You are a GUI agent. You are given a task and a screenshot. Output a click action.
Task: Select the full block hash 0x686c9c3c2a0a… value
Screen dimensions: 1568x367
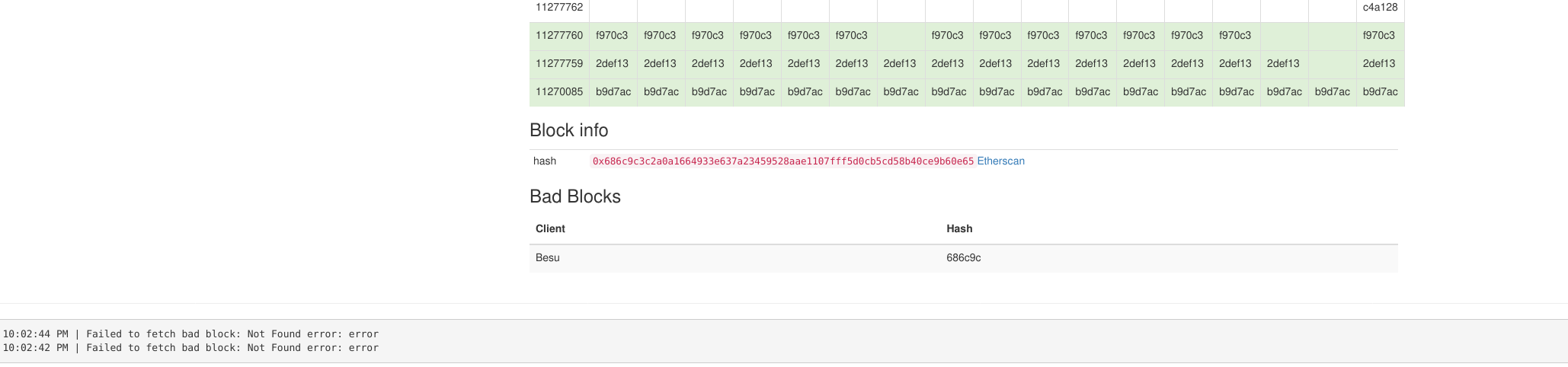pyautogui.click(x=782, y=161)
